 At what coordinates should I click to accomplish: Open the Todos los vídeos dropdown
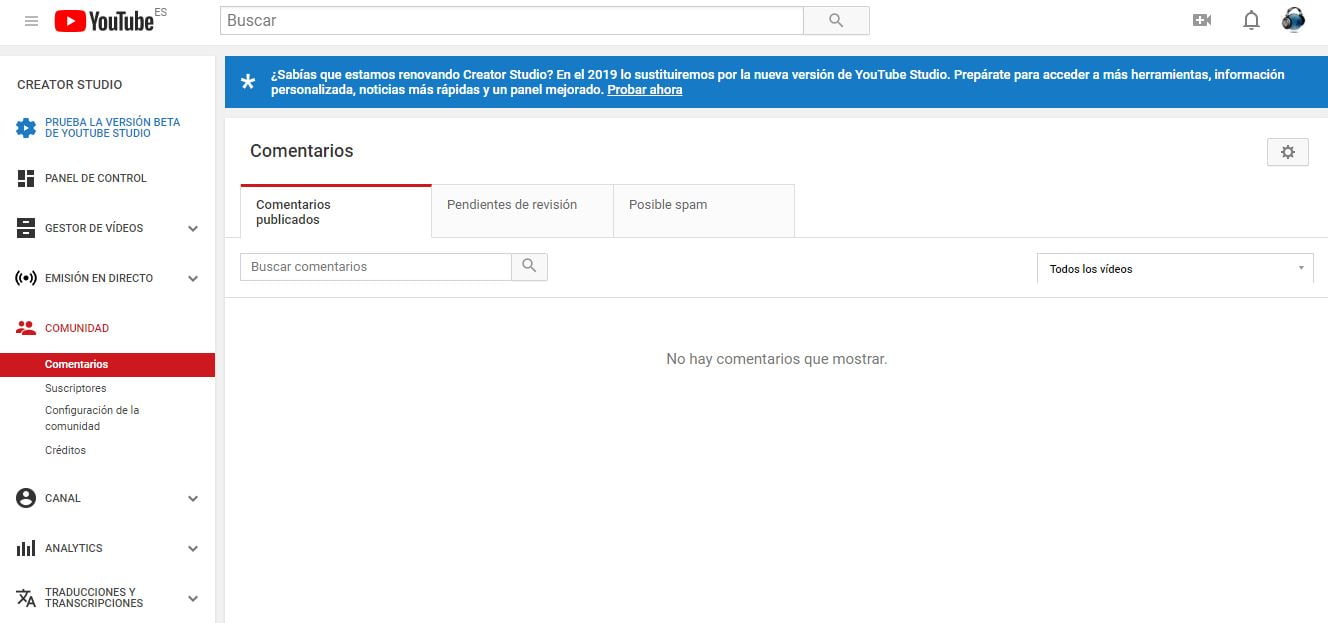[1175, 269]
